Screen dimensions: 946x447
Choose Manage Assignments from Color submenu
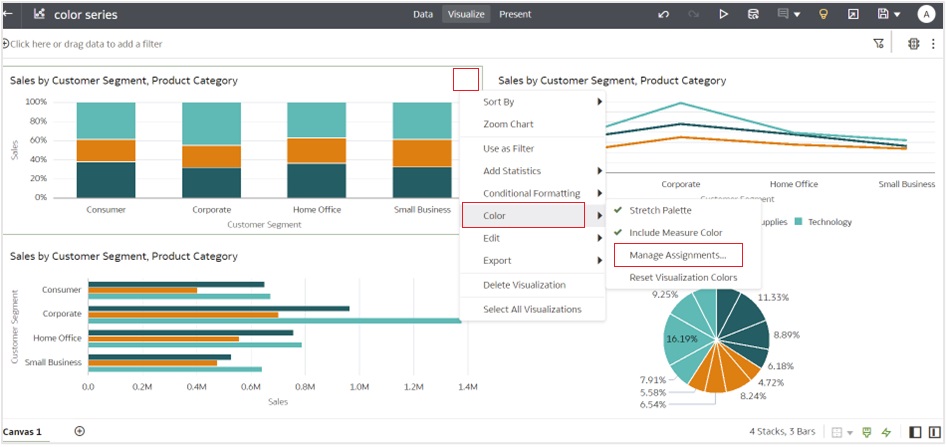pos(678,256)
